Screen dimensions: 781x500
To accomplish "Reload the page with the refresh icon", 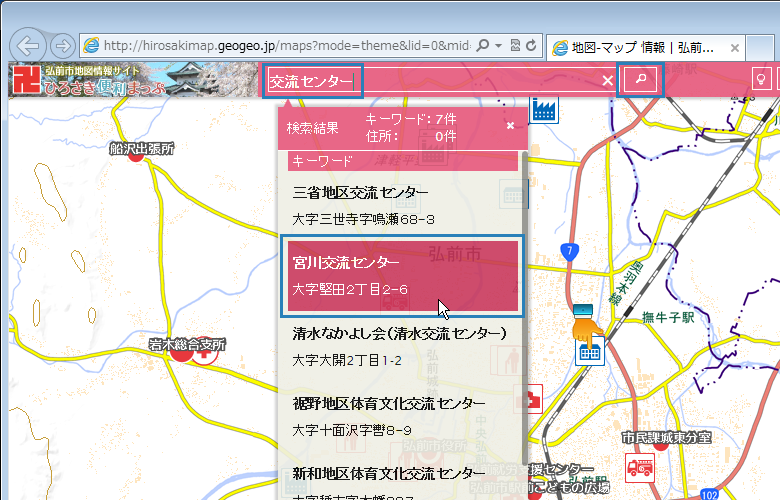I will [x=531, y=46].
